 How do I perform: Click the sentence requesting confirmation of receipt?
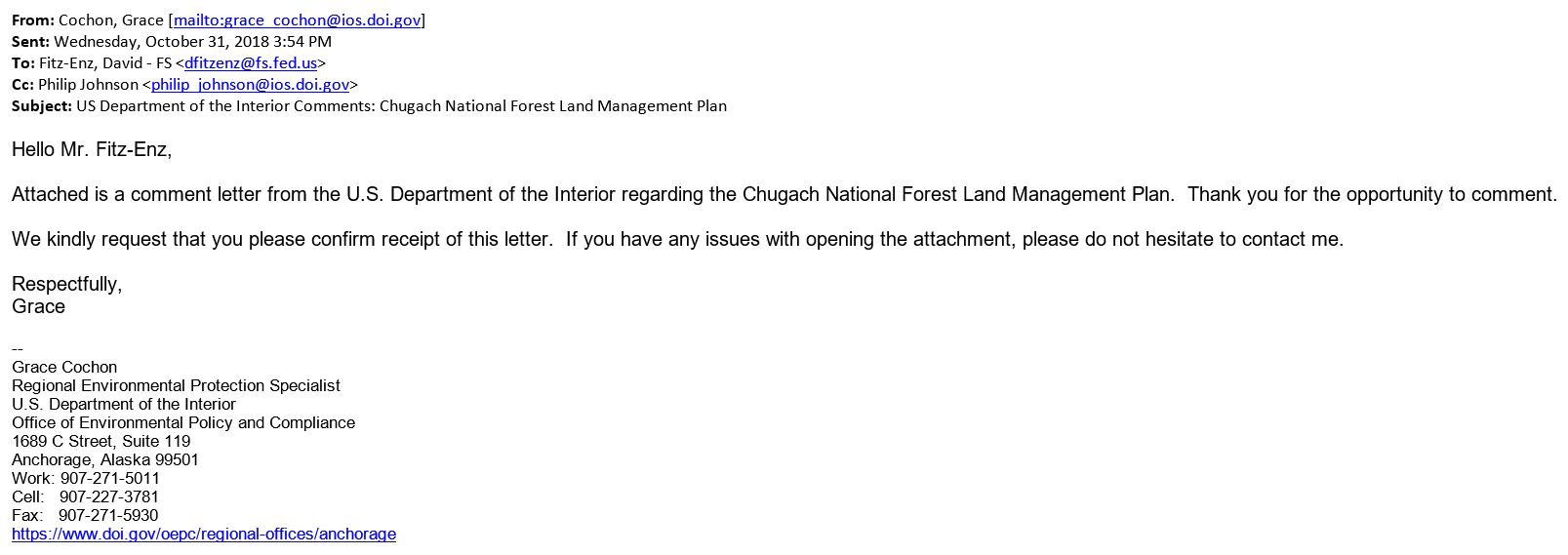click(282, 239)
